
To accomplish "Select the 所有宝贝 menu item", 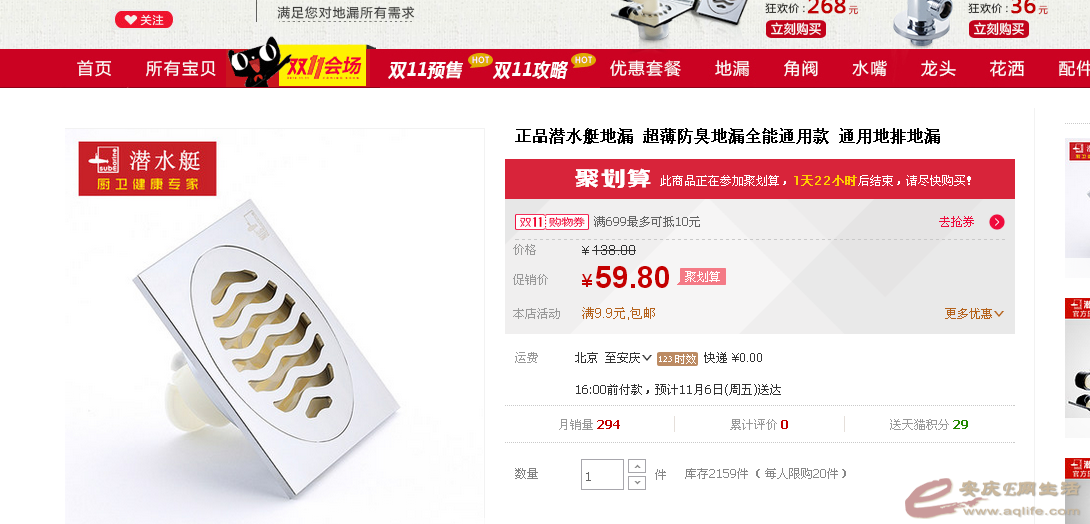I will point(181,69).
